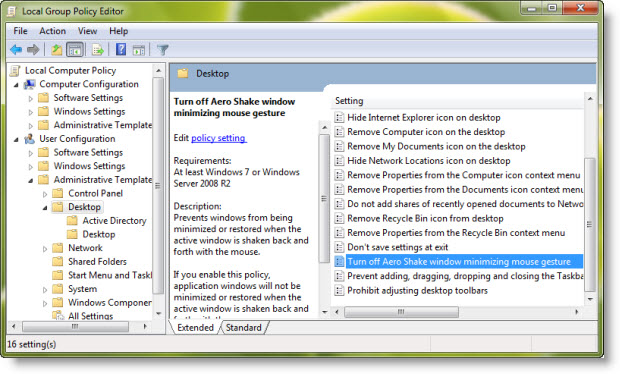Toggle Show/Hide Console Tree toolbar icon
The width and height of the screenshot is (620, 374).
point(75,50)
